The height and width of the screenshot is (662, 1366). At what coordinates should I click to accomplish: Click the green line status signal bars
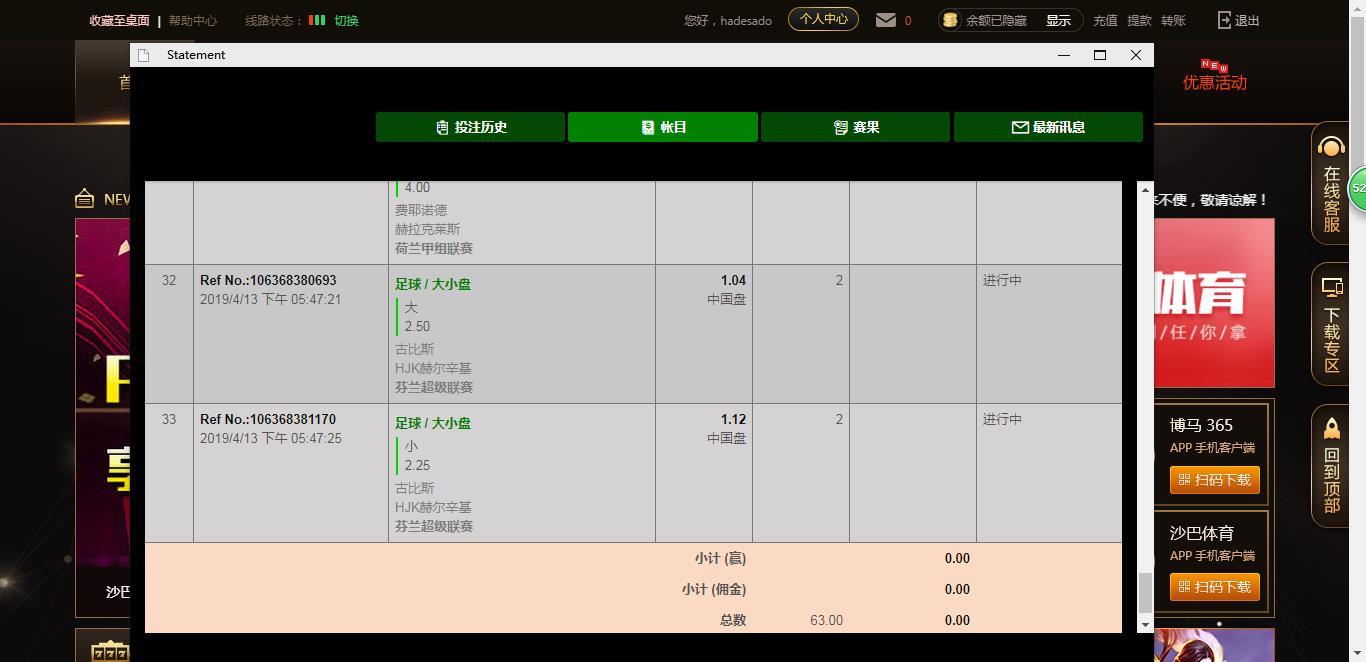pos(317,20)
